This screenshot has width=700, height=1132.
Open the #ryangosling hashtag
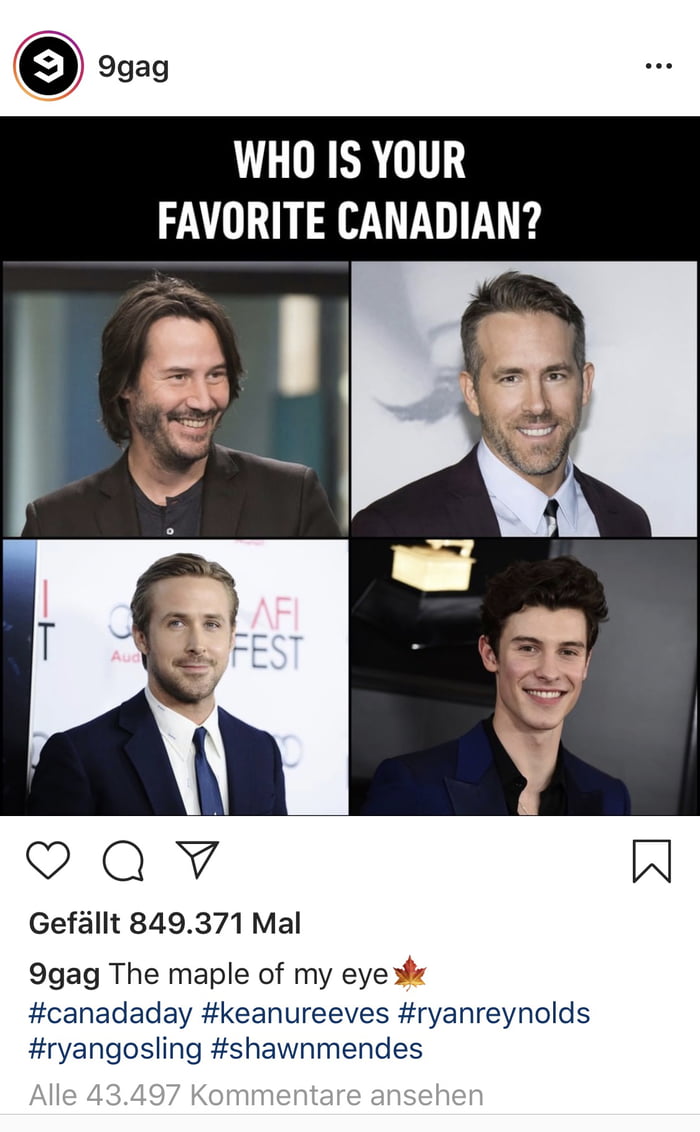click(x=115, y=1048)
